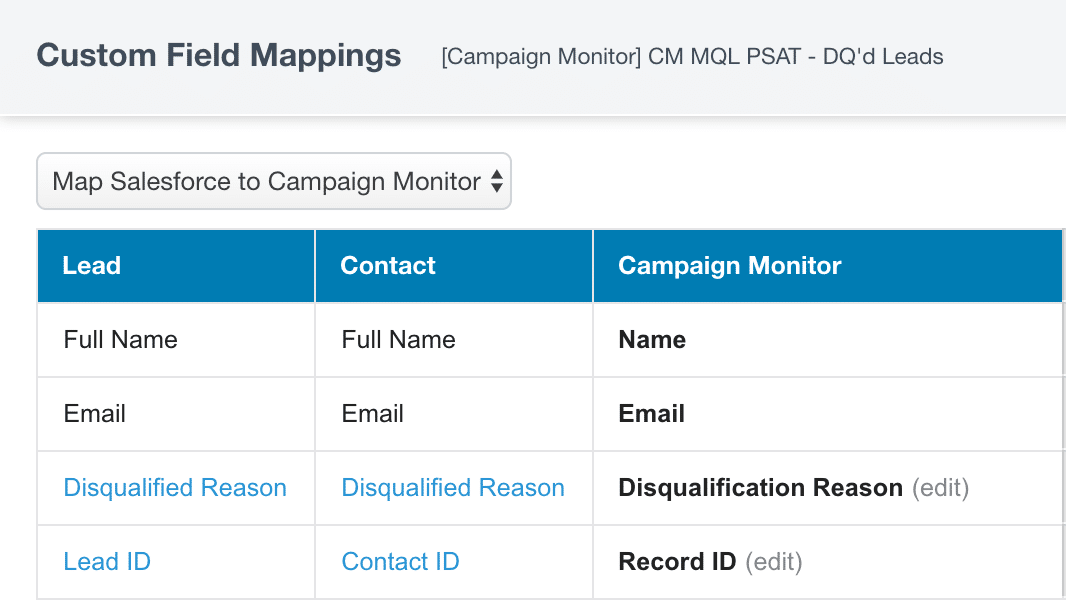This screenshot has width=1066, height=604.
Task: Click the Record ID bold label
Action: click(677, 562)
